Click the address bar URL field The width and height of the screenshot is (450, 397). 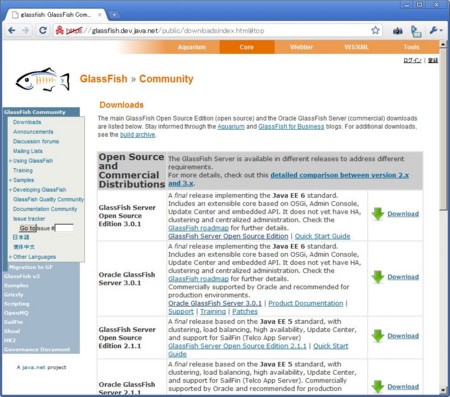coord(213,31)
